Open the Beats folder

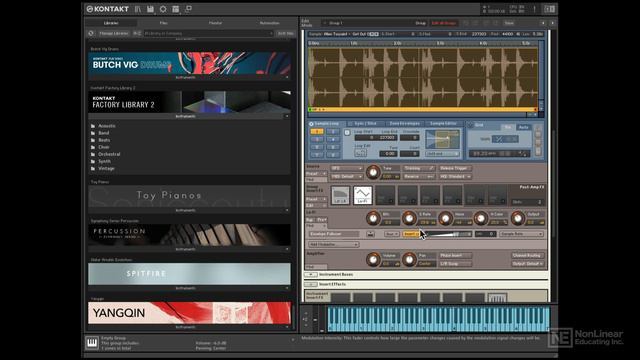tap(104, 140)
